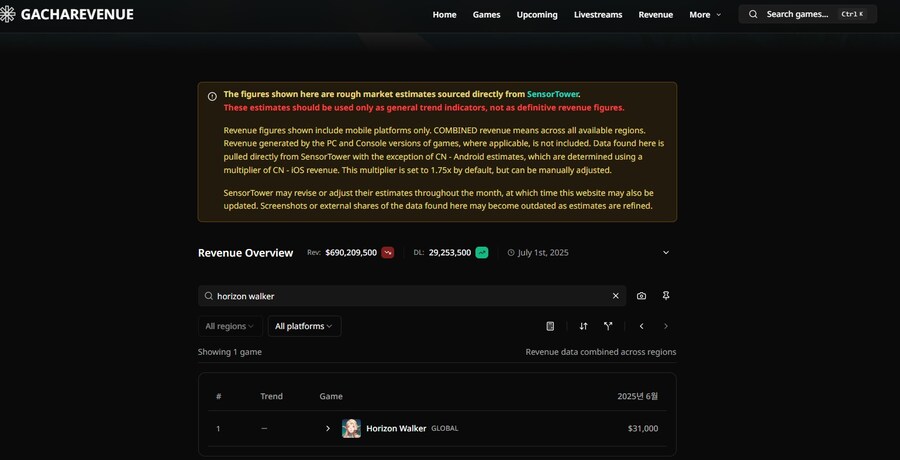Click the magnifier icon in games filter field
The image size is (900, 460).
[x=209, y=296]
